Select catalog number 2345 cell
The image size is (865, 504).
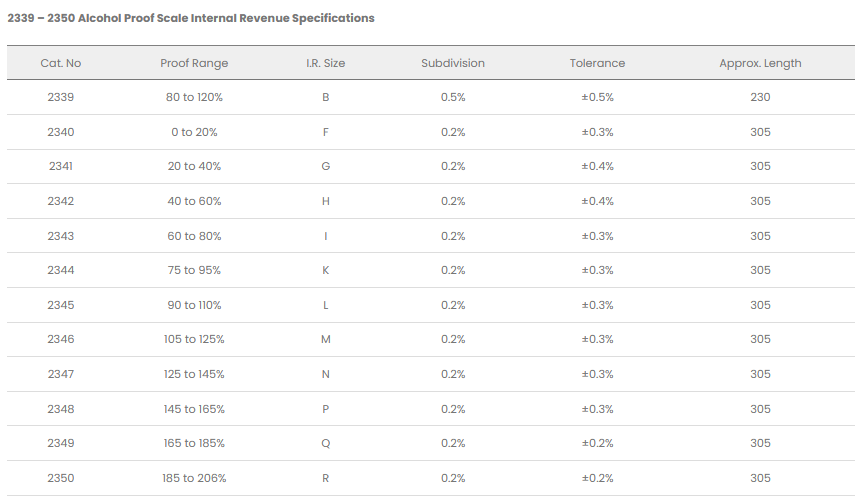(x=60, y=305)
